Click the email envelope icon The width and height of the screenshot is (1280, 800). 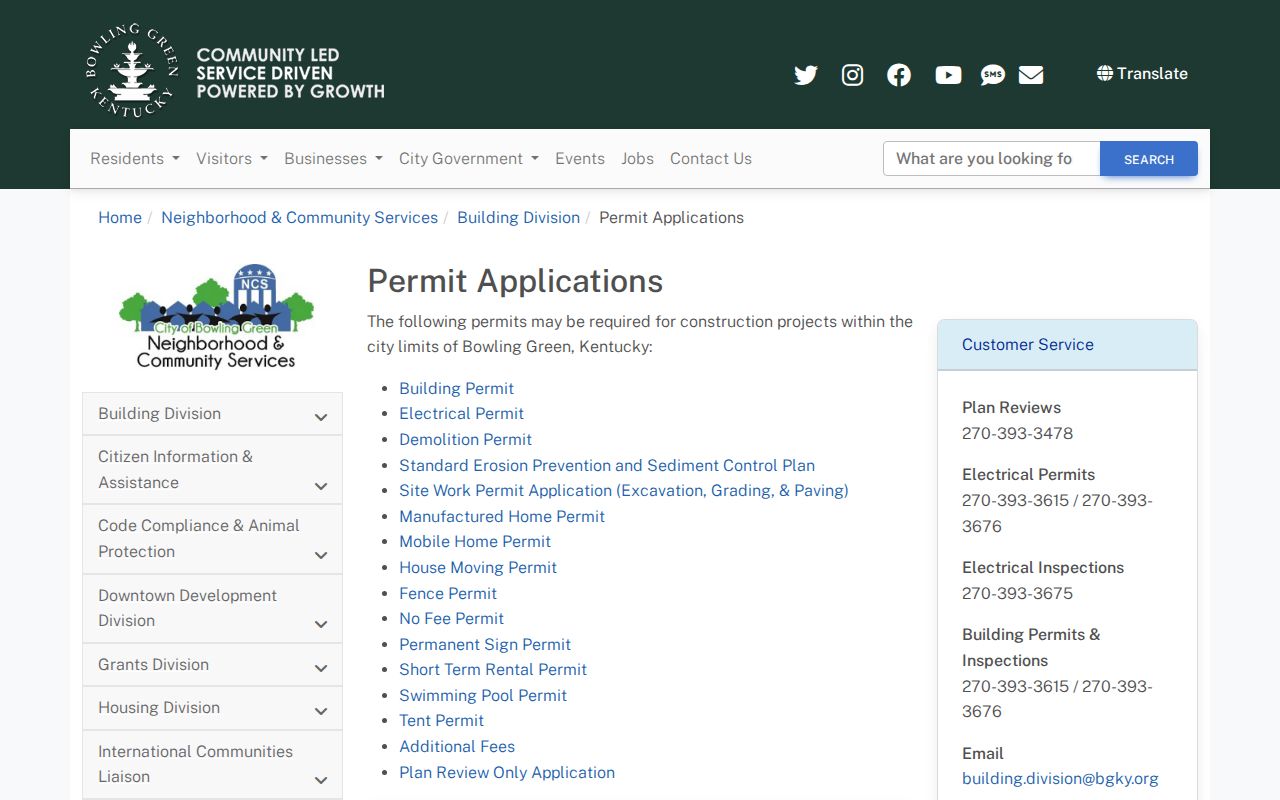pyautogui.click(x=1031, y=75)
